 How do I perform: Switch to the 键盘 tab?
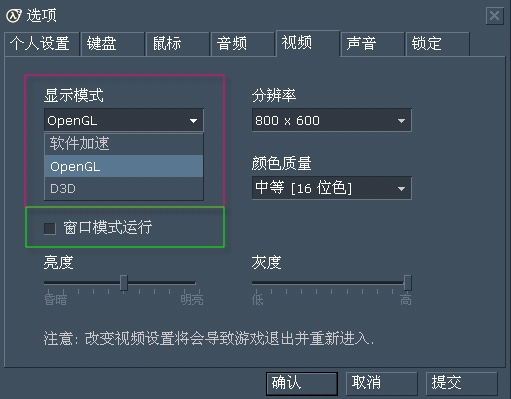113,44
